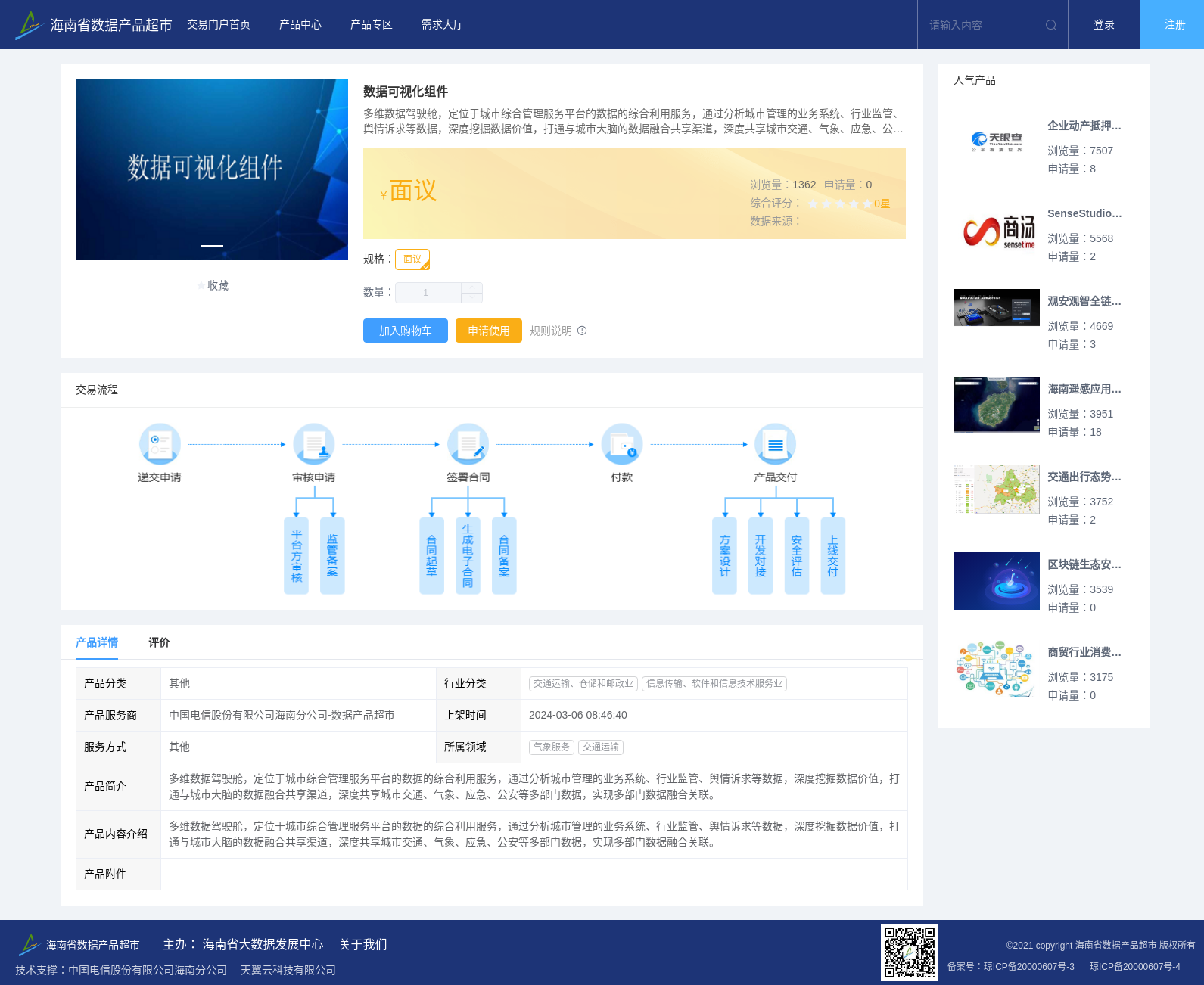Click the 交通运输 domain tag
The height and width of the screenshot is (985, 1204).
[601, 747]
